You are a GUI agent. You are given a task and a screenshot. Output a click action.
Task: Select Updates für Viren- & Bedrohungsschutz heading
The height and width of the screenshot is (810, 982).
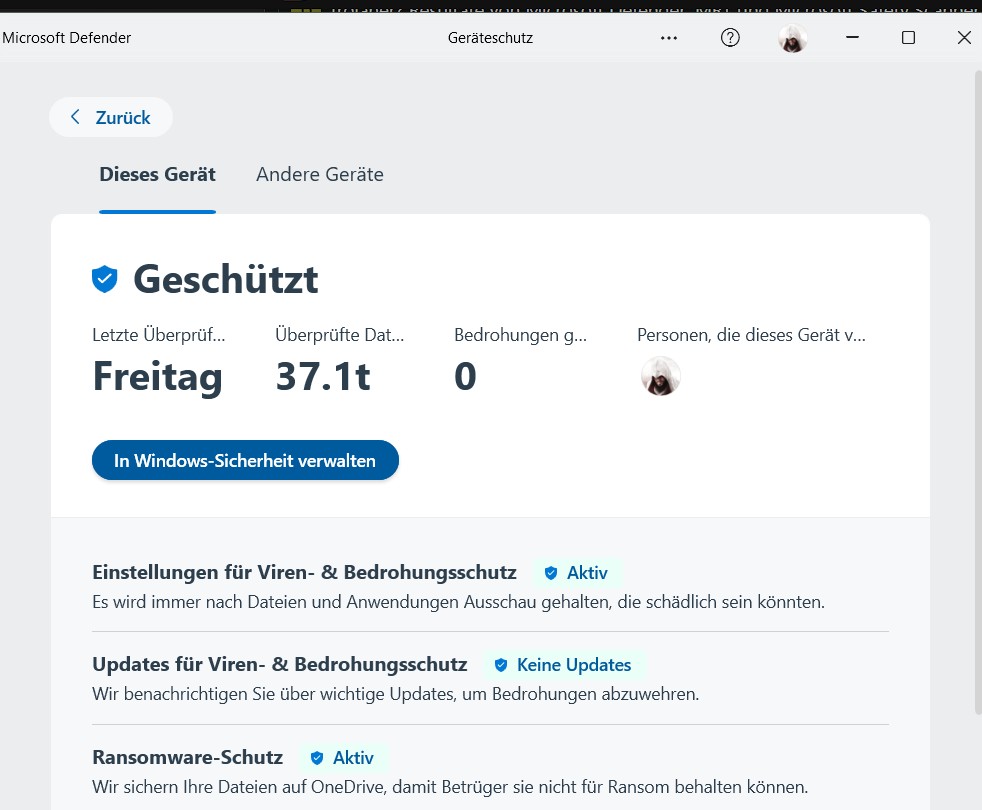[x=280, y=665]
